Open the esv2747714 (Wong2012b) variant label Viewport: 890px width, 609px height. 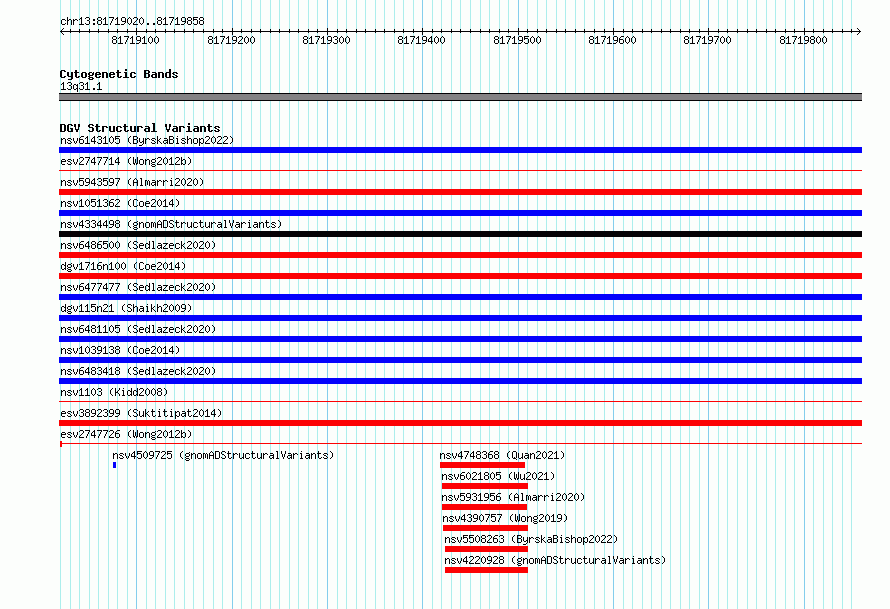coord(126,161)
